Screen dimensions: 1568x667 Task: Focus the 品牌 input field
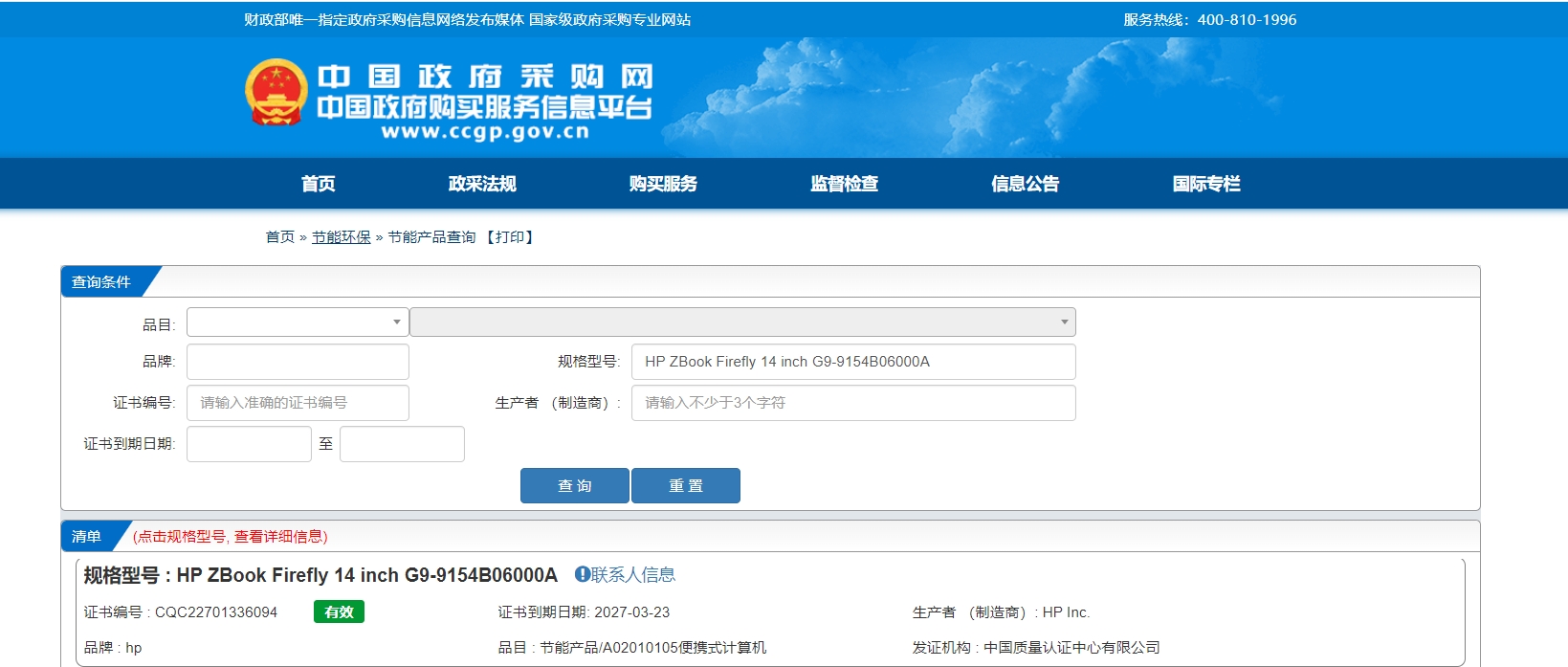click(x=298, y=362)
